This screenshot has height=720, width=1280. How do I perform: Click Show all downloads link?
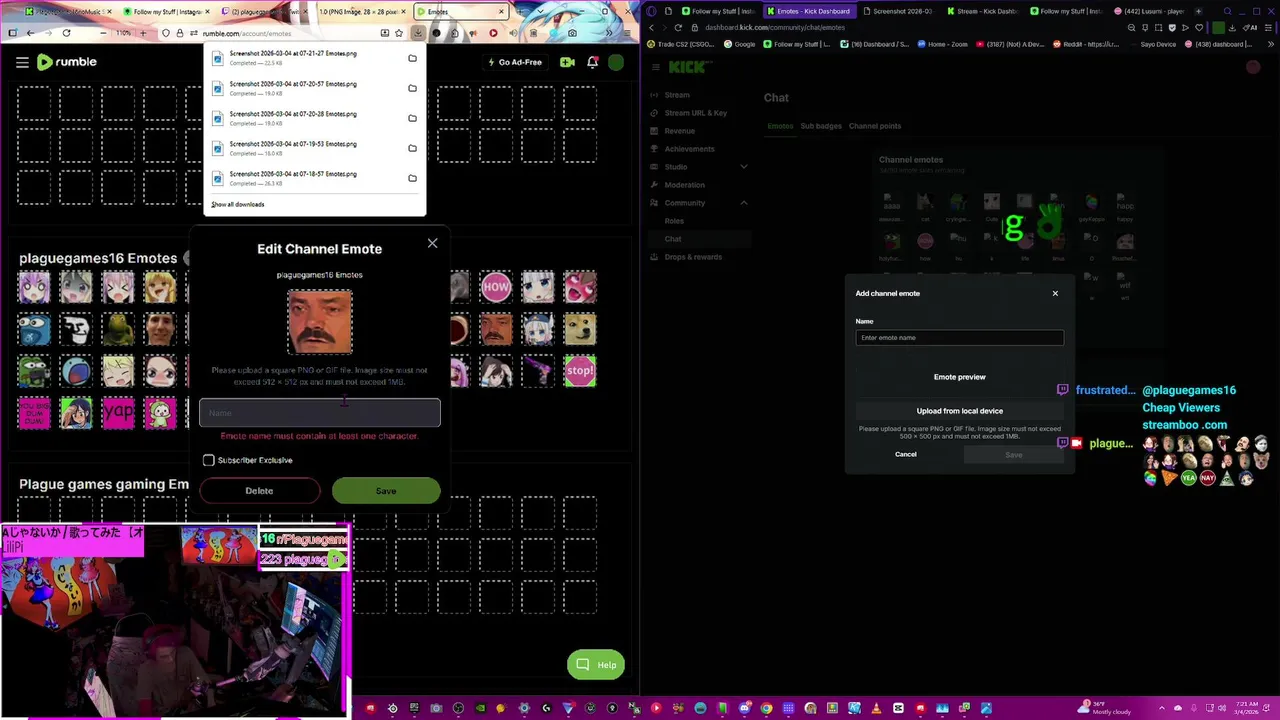238,204
